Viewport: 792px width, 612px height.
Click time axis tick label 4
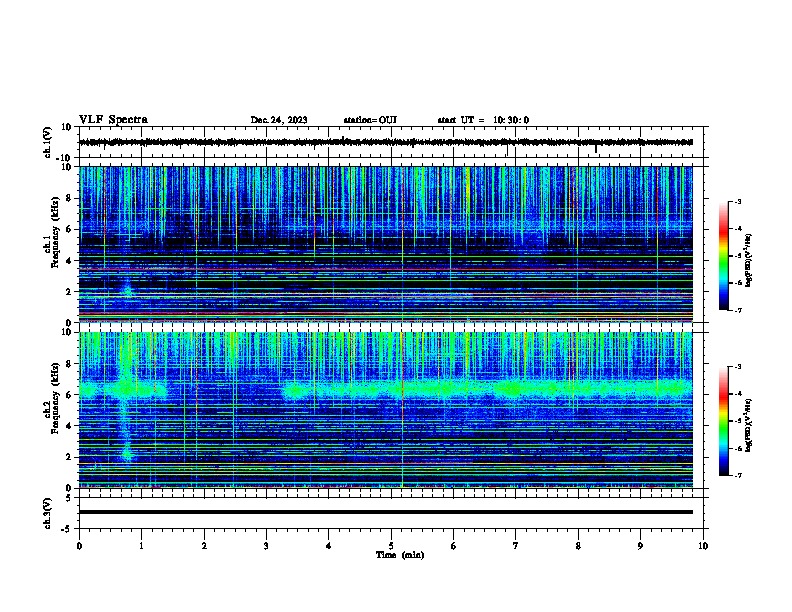pos(328,546)
